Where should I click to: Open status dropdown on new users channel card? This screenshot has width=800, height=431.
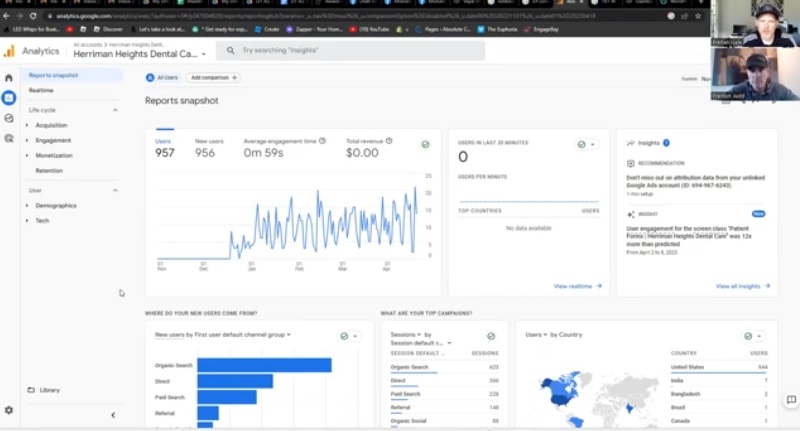(x=355, y=336)
